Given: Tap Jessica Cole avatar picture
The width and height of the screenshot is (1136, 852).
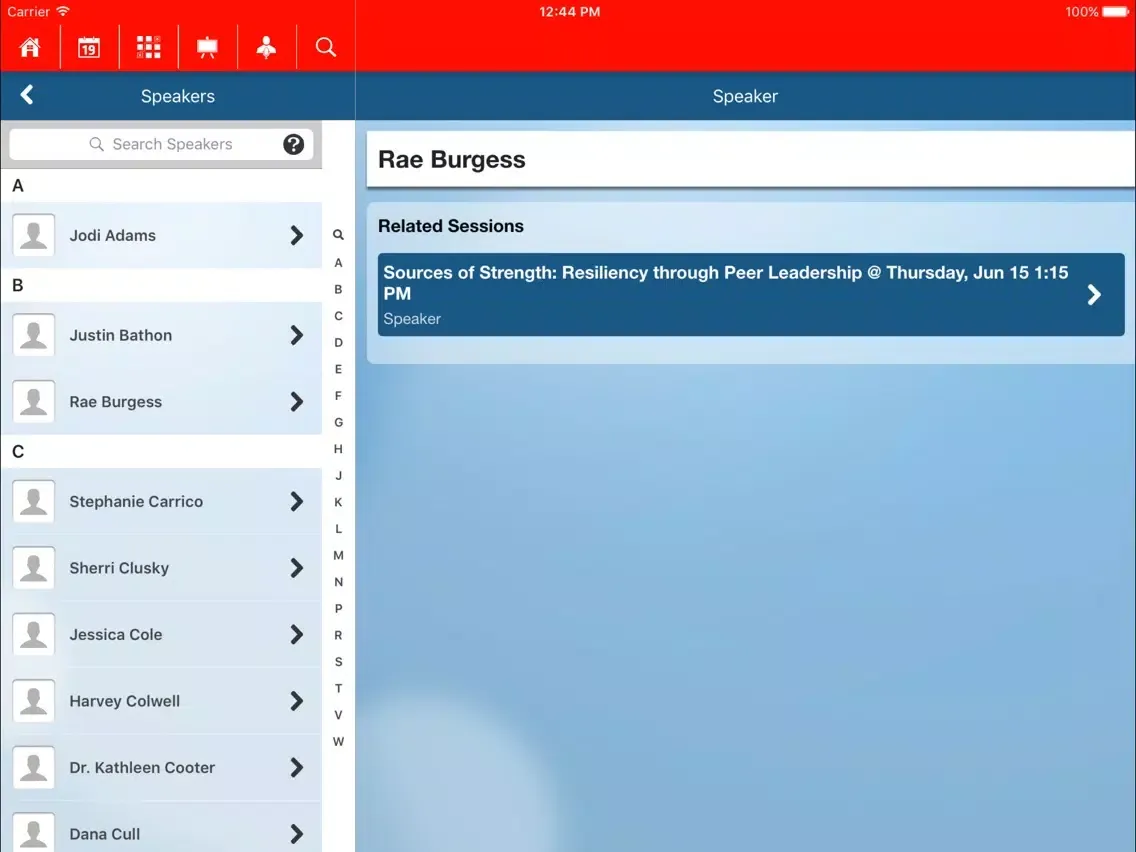Looking at the screenshot, I should pyautogui.click(x=33, y=635).
